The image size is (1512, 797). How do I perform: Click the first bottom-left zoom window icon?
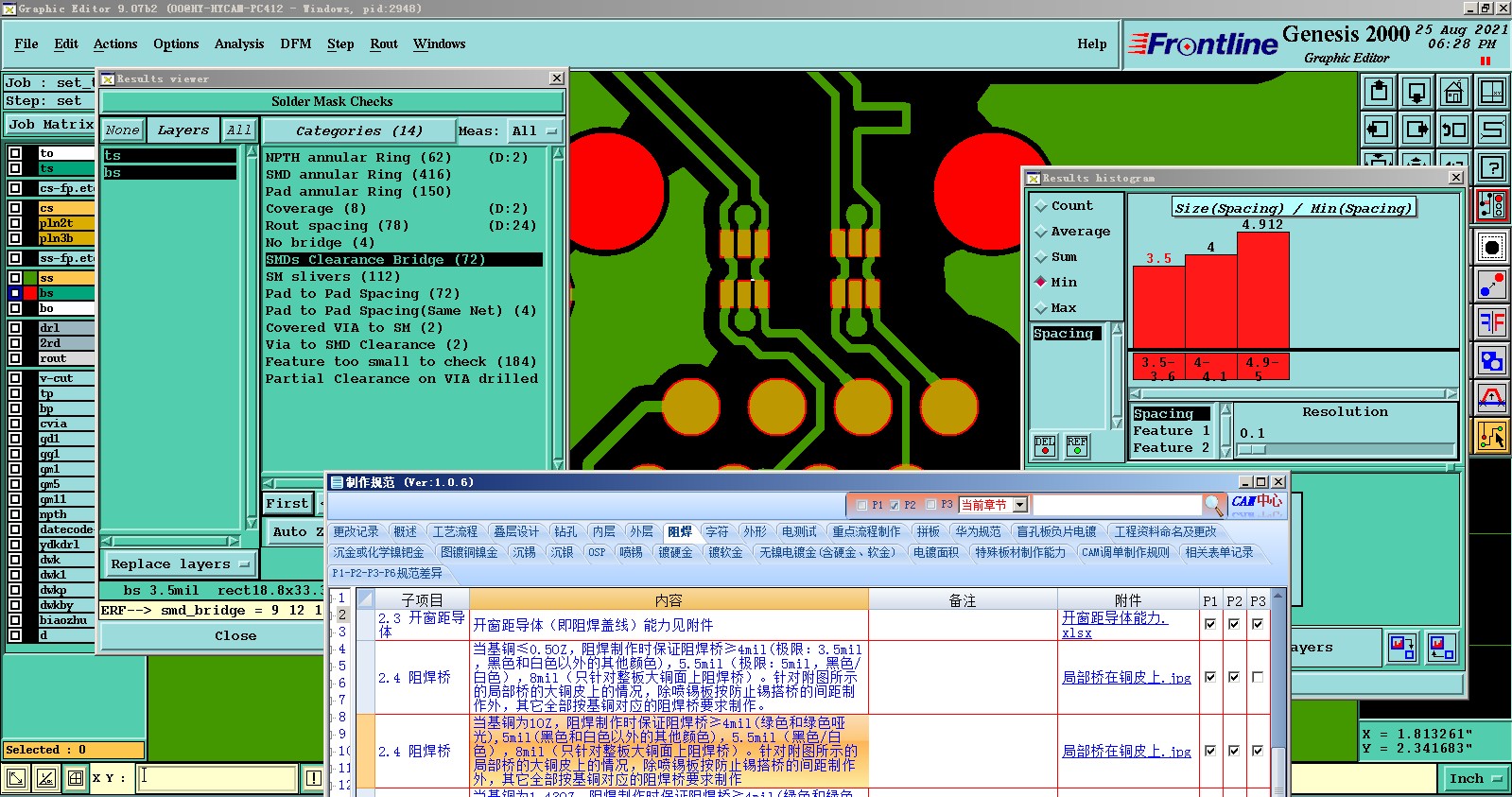pos(16,778)
